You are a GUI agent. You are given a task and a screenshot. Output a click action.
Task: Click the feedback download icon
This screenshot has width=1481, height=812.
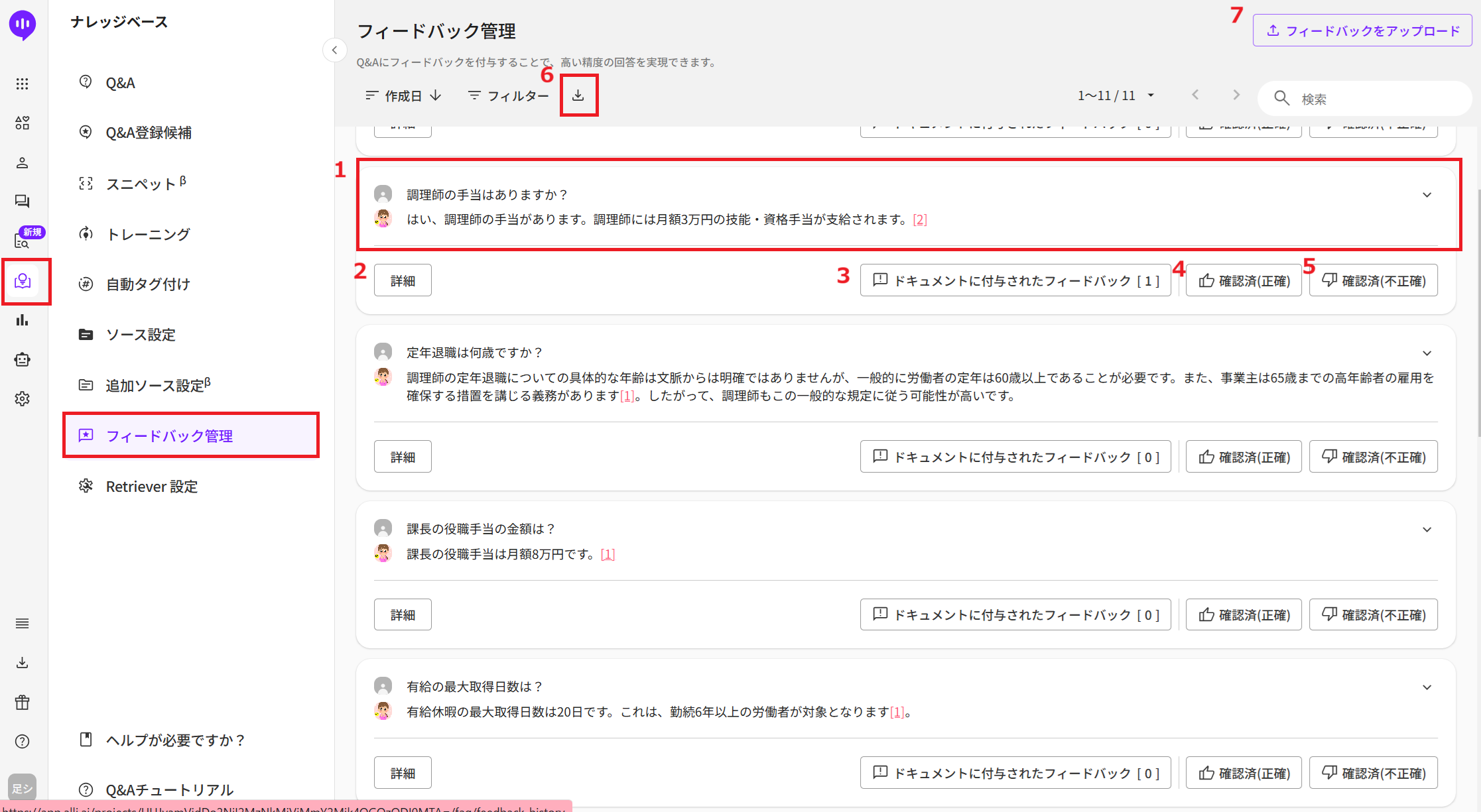[x=578, y=95]
